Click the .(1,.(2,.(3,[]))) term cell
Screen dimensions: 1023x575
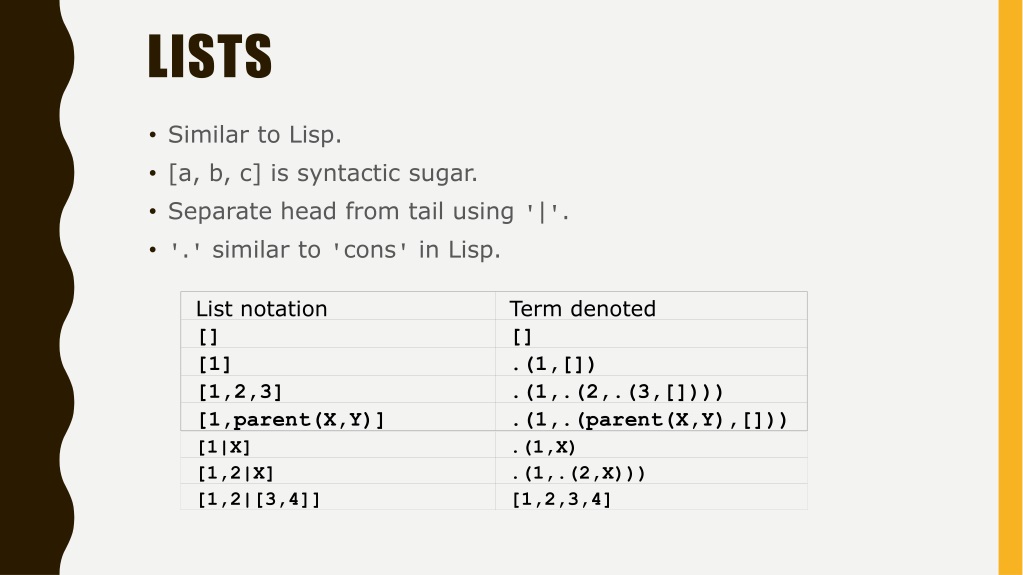click(x=651, y=390)
